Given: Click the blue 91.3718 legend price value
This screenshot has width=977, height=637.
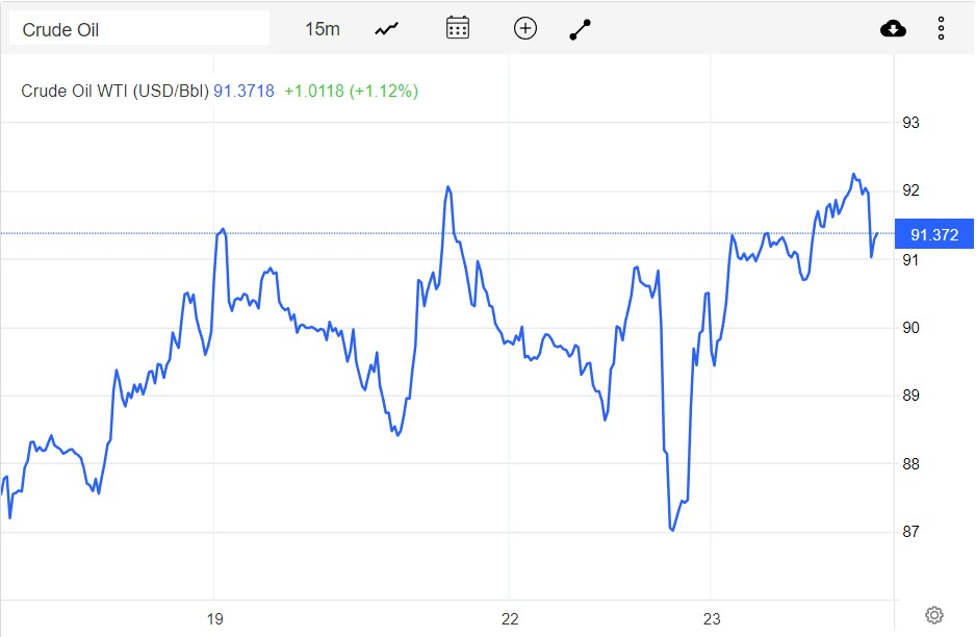Looking at the screenshot, I should pos(244,91).
